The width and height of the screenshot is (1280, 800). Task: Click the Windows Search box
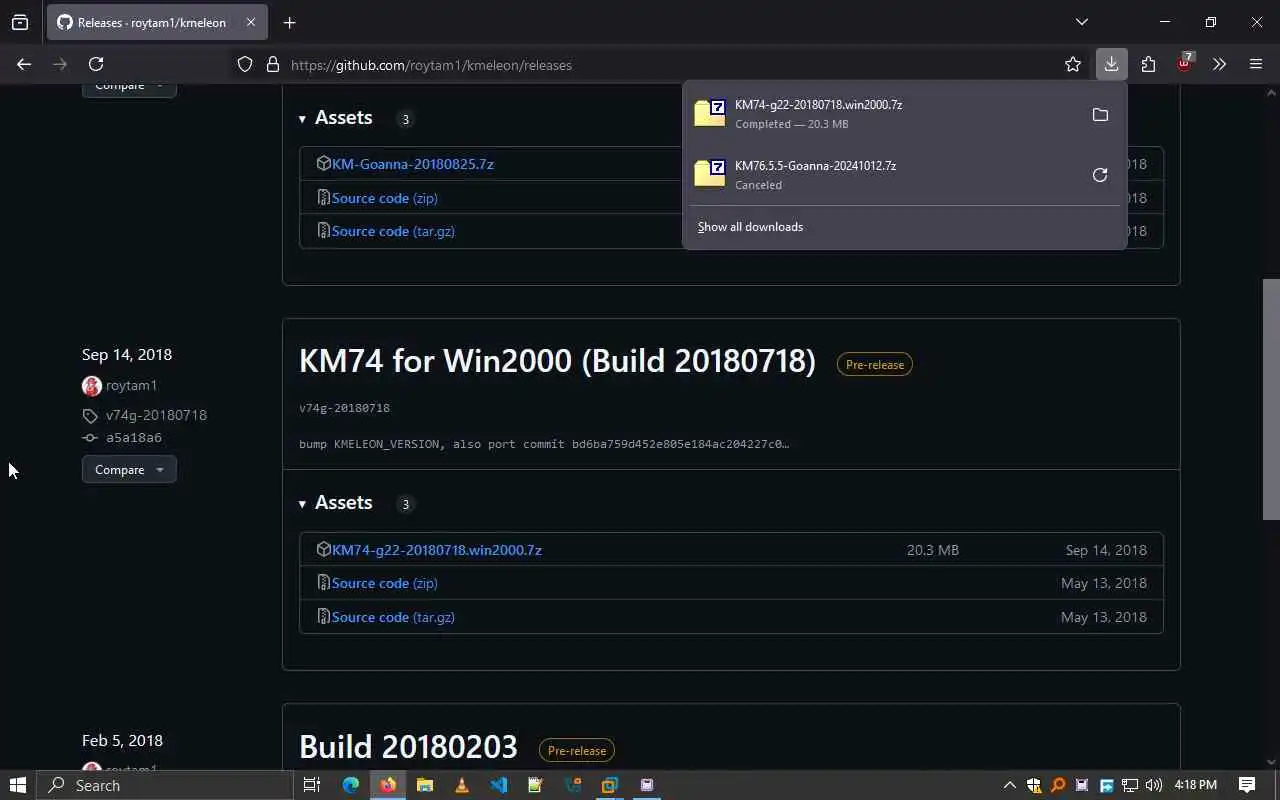165,785
